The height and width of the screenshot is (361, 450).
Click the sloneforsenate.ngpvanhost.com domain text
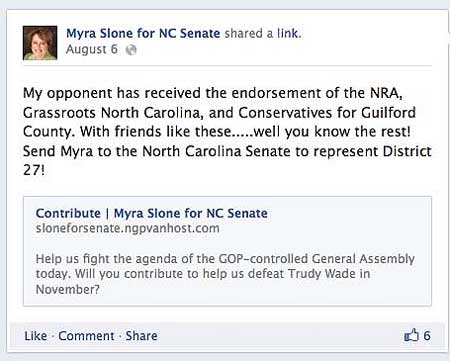click(128, 228)
